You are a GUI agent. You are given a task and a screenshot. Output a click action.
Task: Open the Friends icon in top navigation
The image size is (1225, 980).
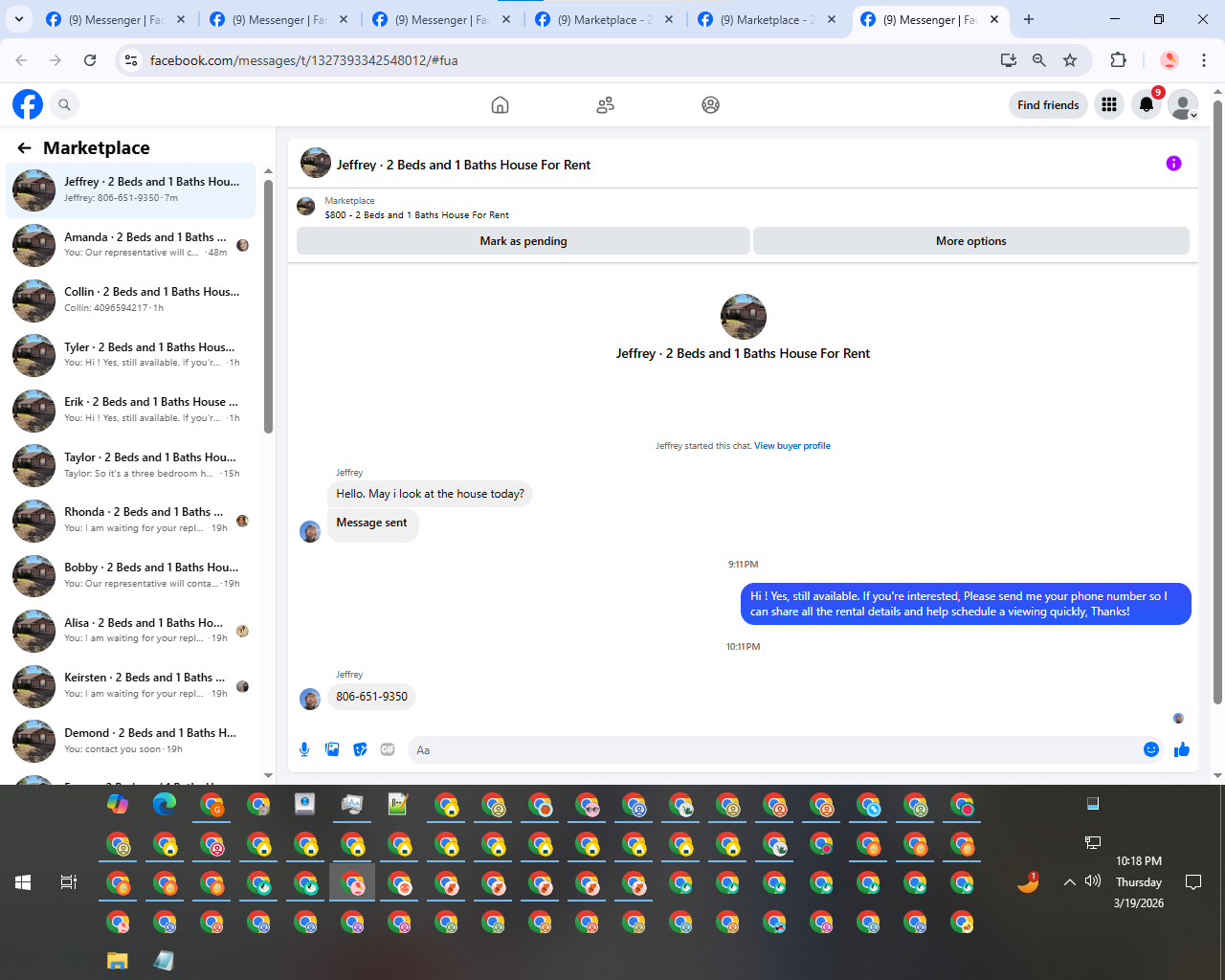(x=605, y=105)
